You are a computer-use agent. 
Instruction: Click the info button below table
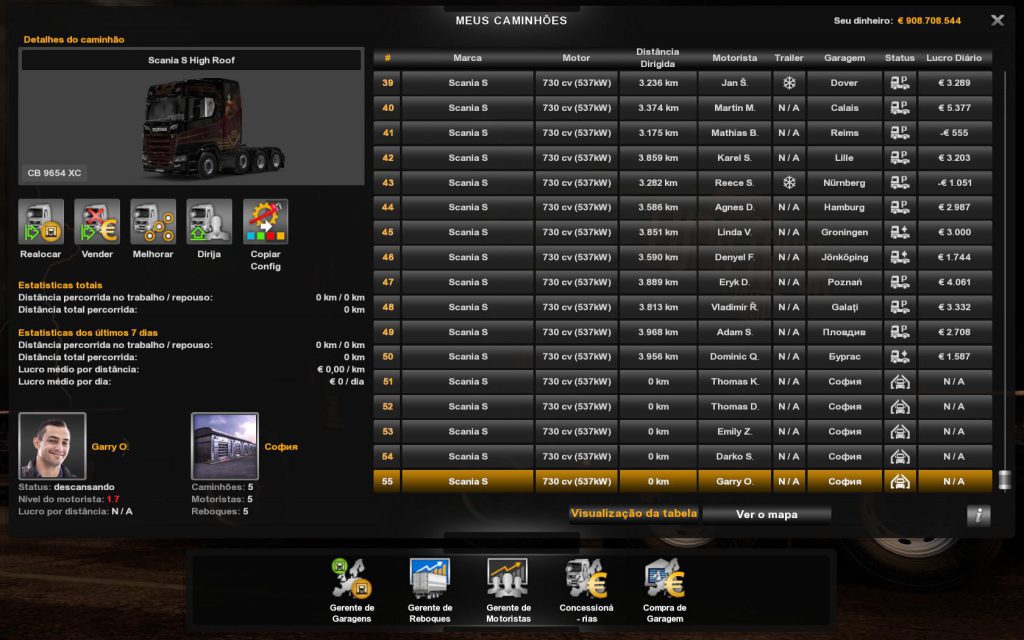(x=978, y=515)
